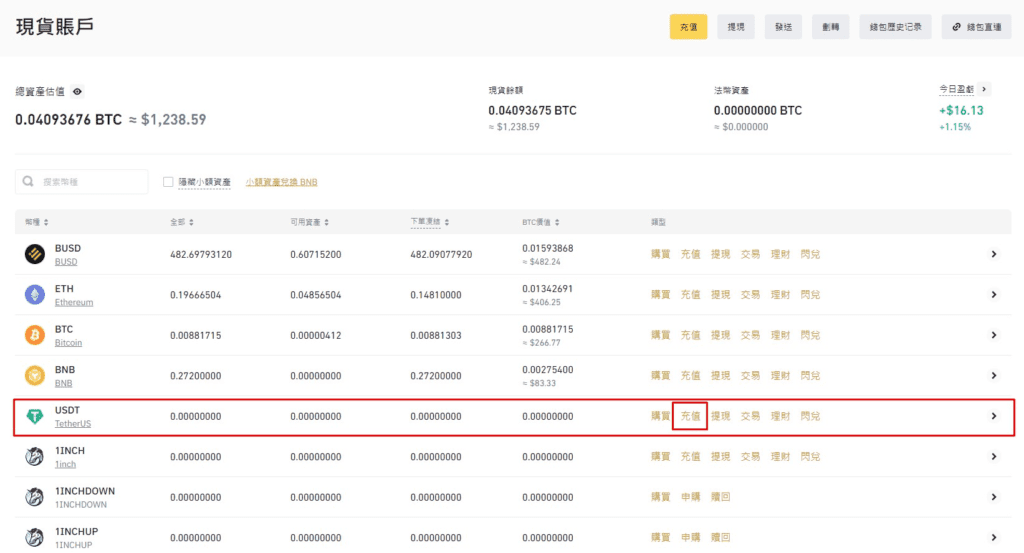Screen dimensions: 1024x553
Task: Open the underlined 1inch name link
Action: [x=65, y=464]
